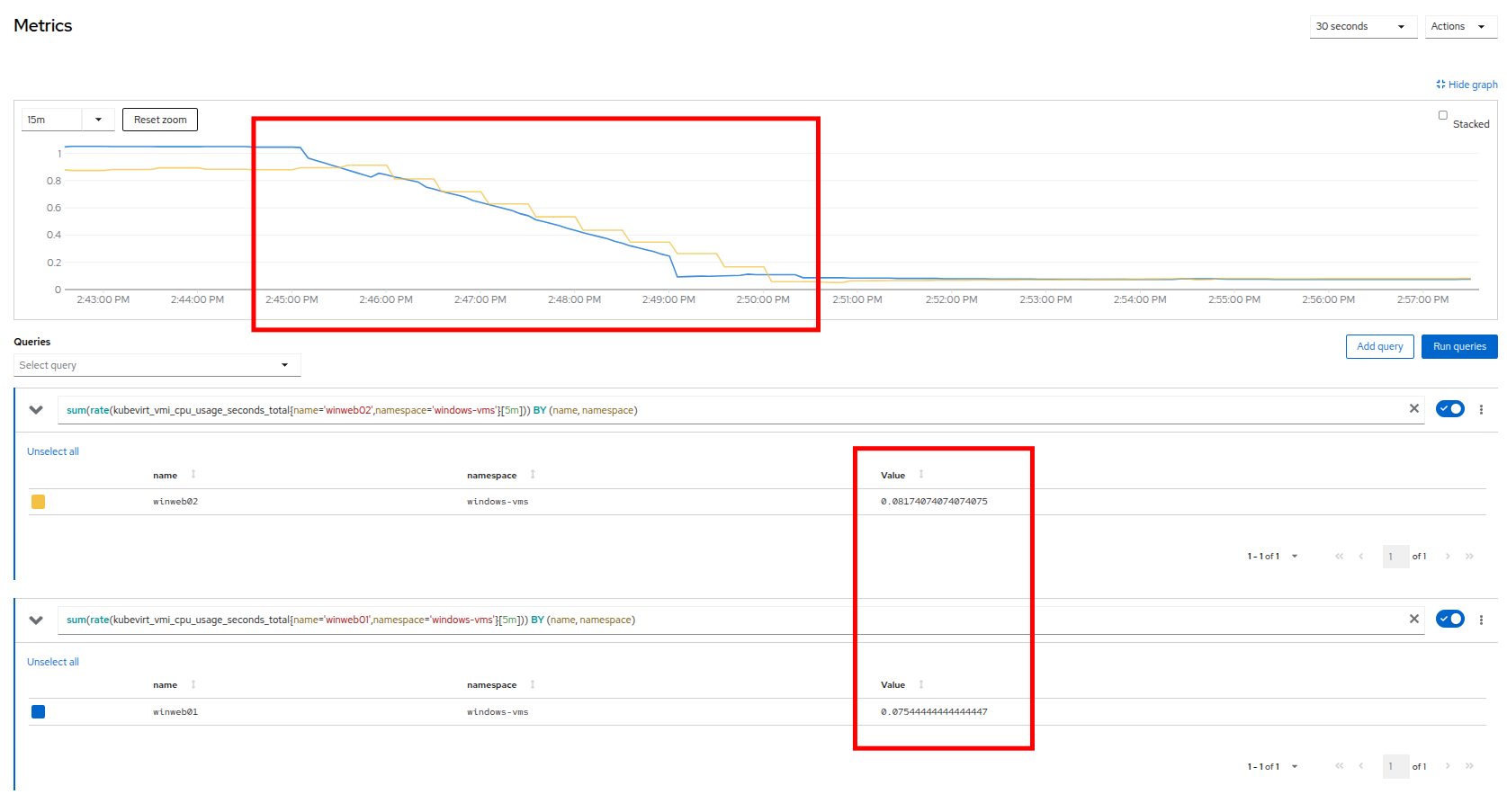The height and width of the screenshot is (812, 1507).
Task: Collapse the winweb02 query section
Action: click(36, 410)
